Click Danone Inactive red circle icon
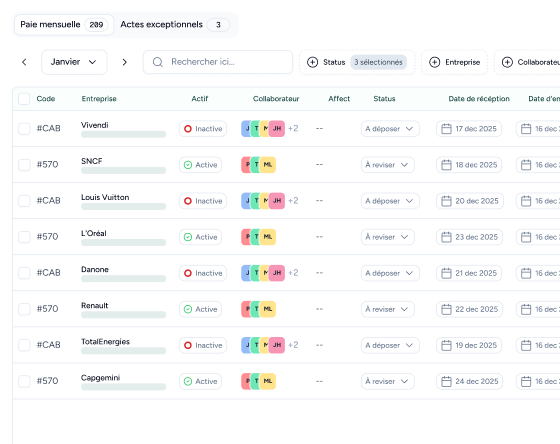 188,273
